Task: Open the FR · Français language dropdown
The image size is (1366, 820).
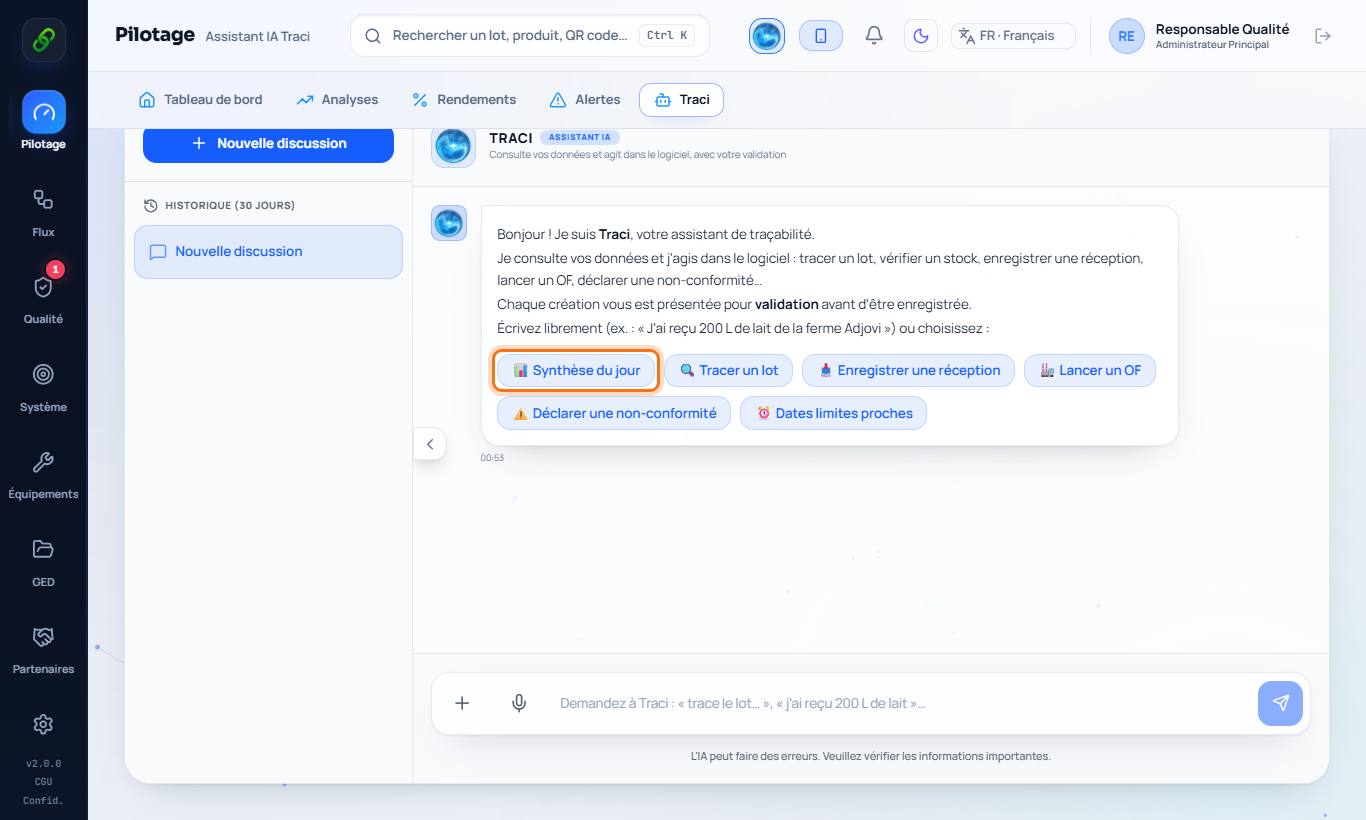Action: [1013, 36]
